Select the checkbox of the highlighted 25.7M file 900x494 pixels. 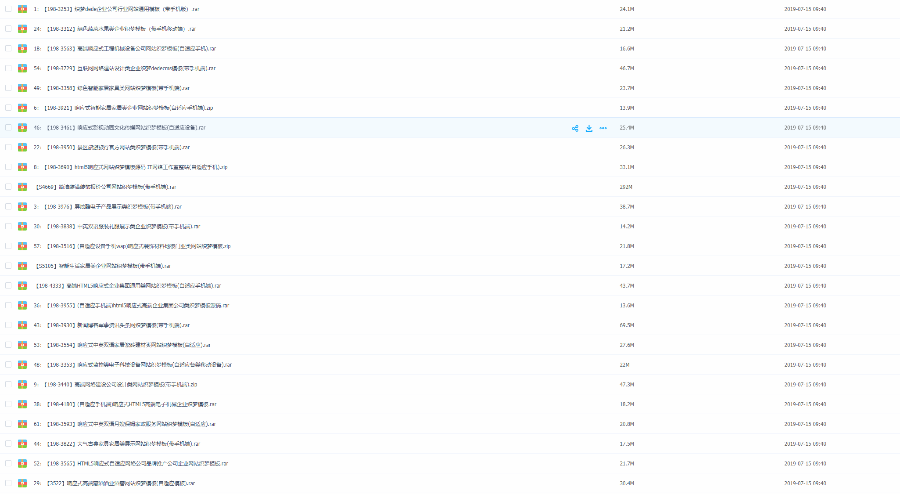8,128
